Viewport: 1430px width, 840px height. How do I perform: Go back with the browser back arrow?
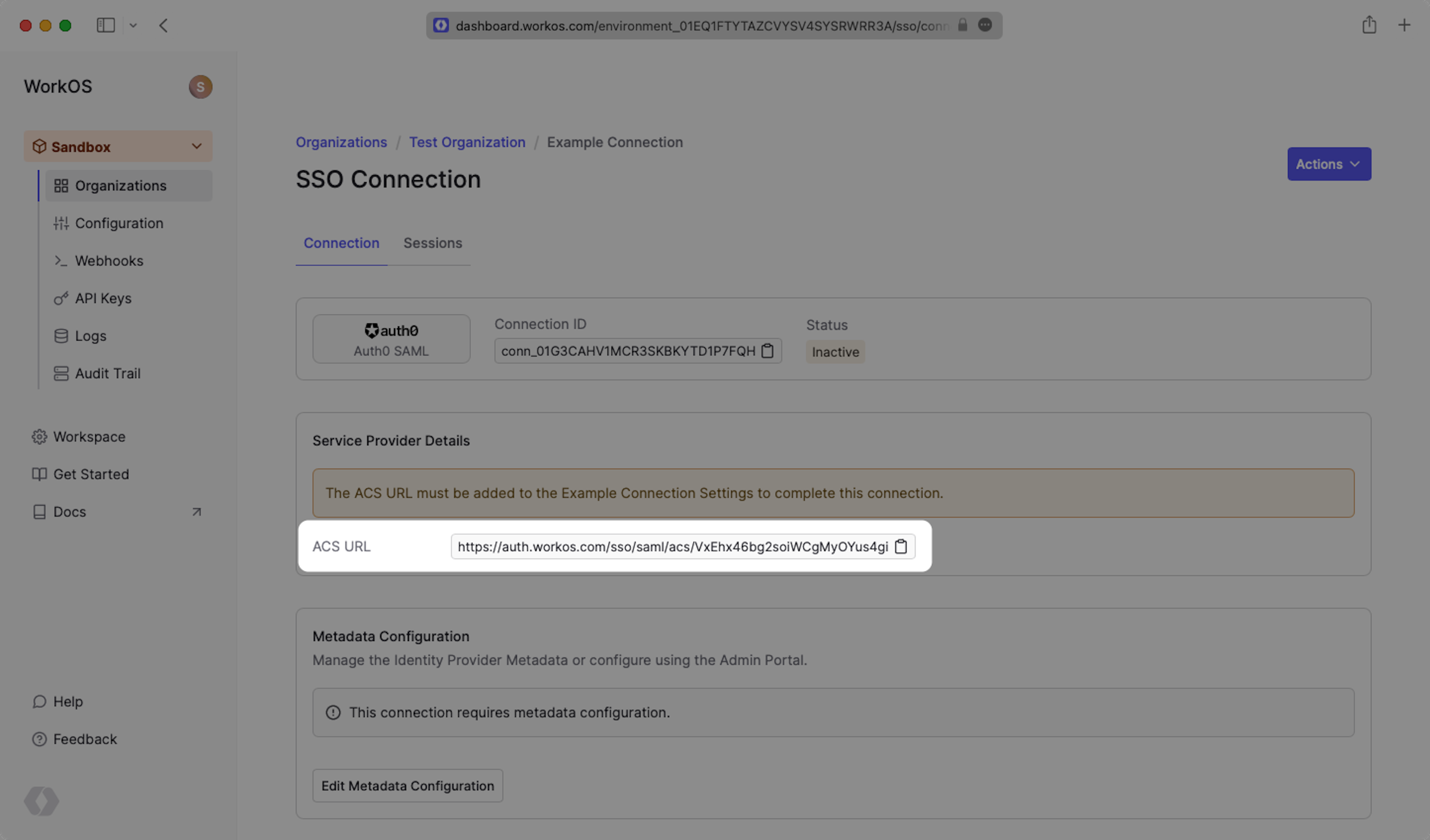pyautogui.click(x=163, y=26)
